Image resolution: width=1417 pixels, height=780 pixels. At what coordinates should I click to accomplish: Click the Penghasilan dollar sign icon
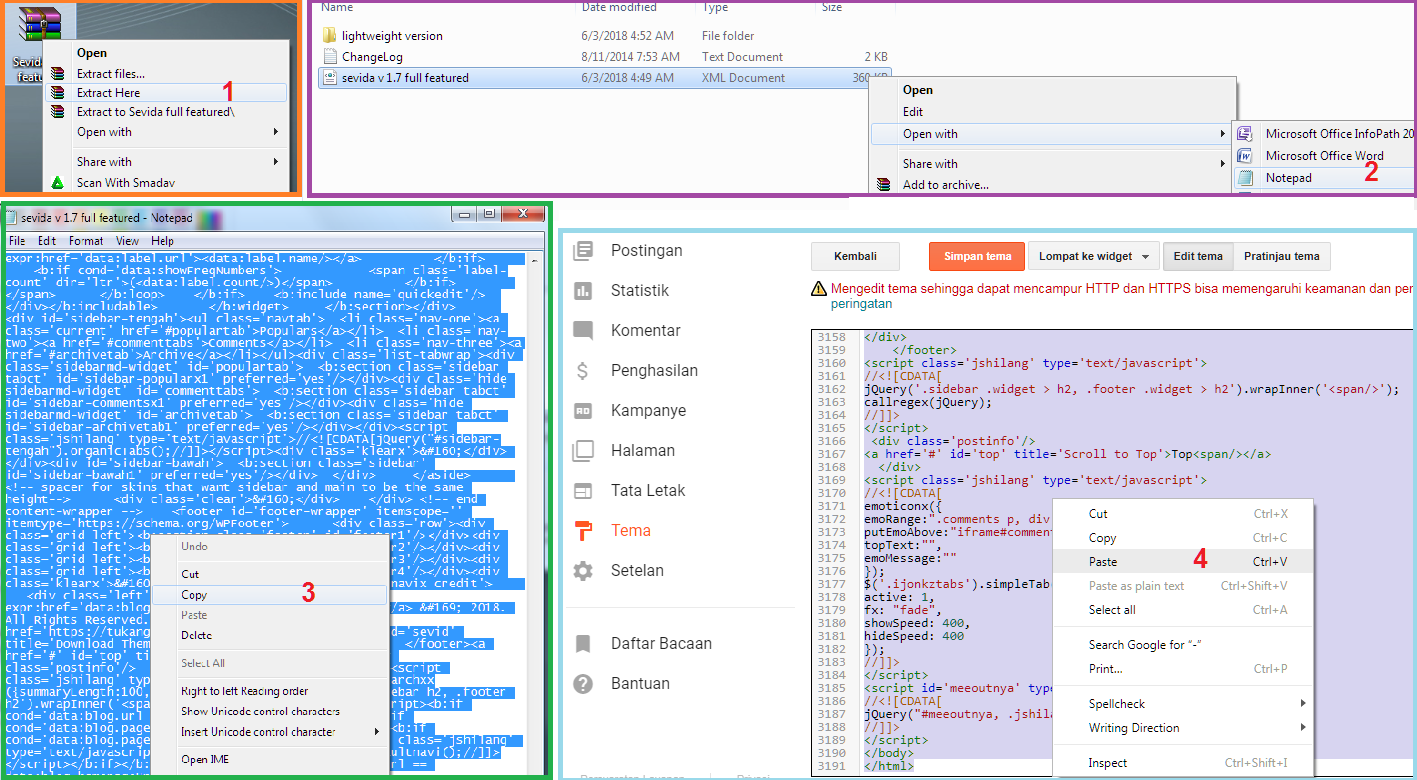(583, 371)
